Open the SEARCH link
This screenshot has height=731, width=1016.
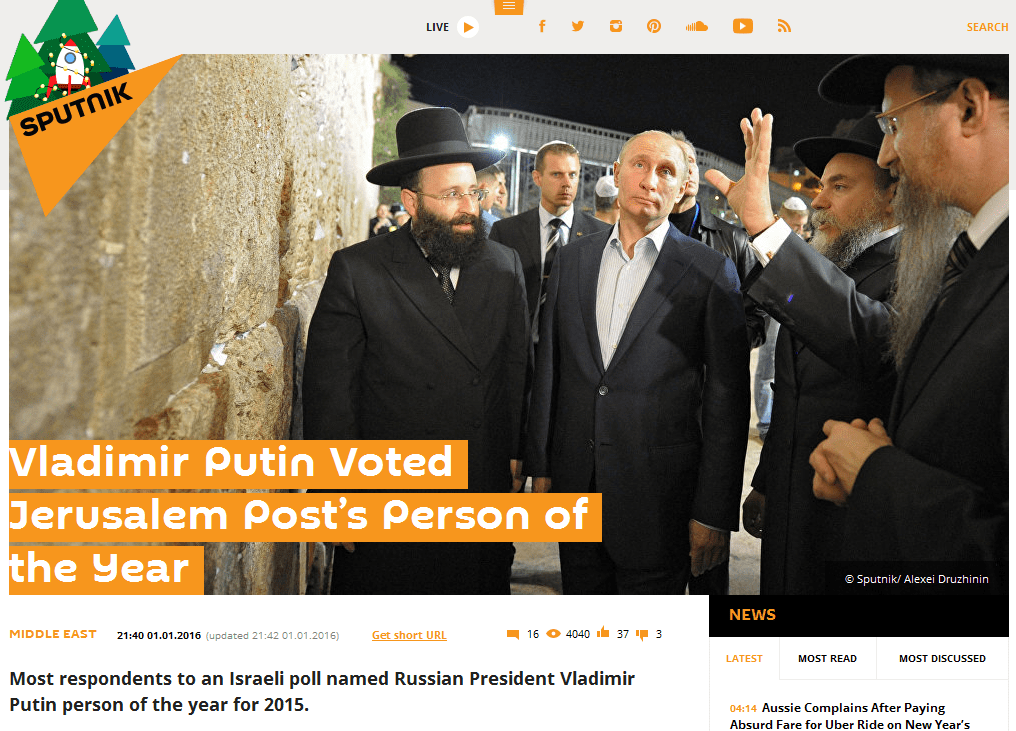[x=987, y=27]
